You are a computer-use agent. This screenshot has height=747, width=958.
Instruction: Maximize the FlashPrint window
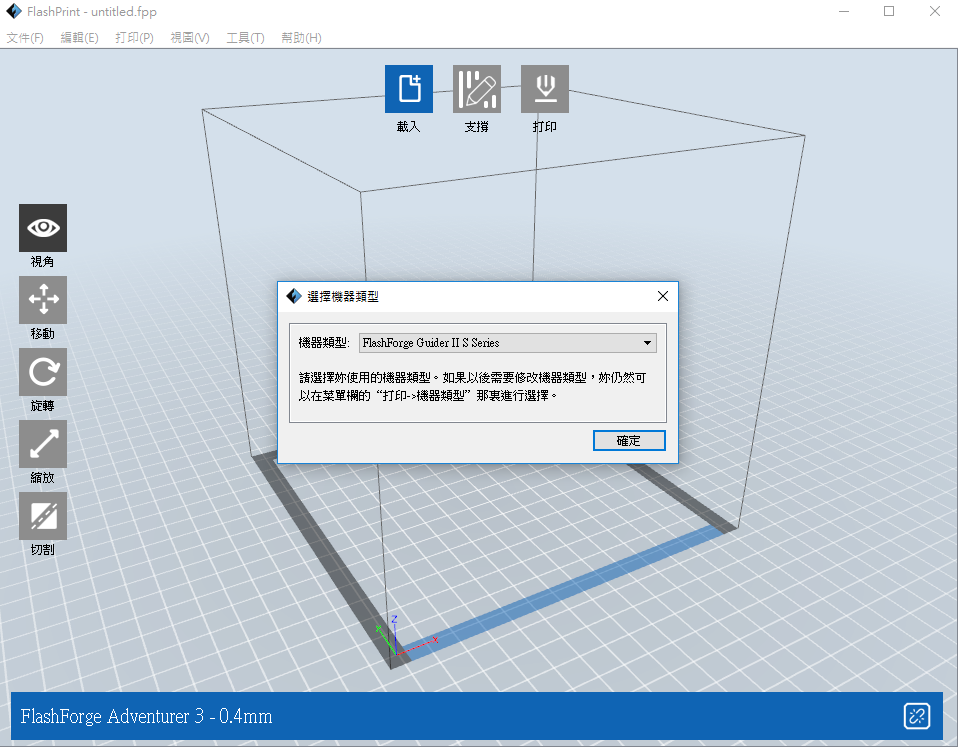coord(889,11)
